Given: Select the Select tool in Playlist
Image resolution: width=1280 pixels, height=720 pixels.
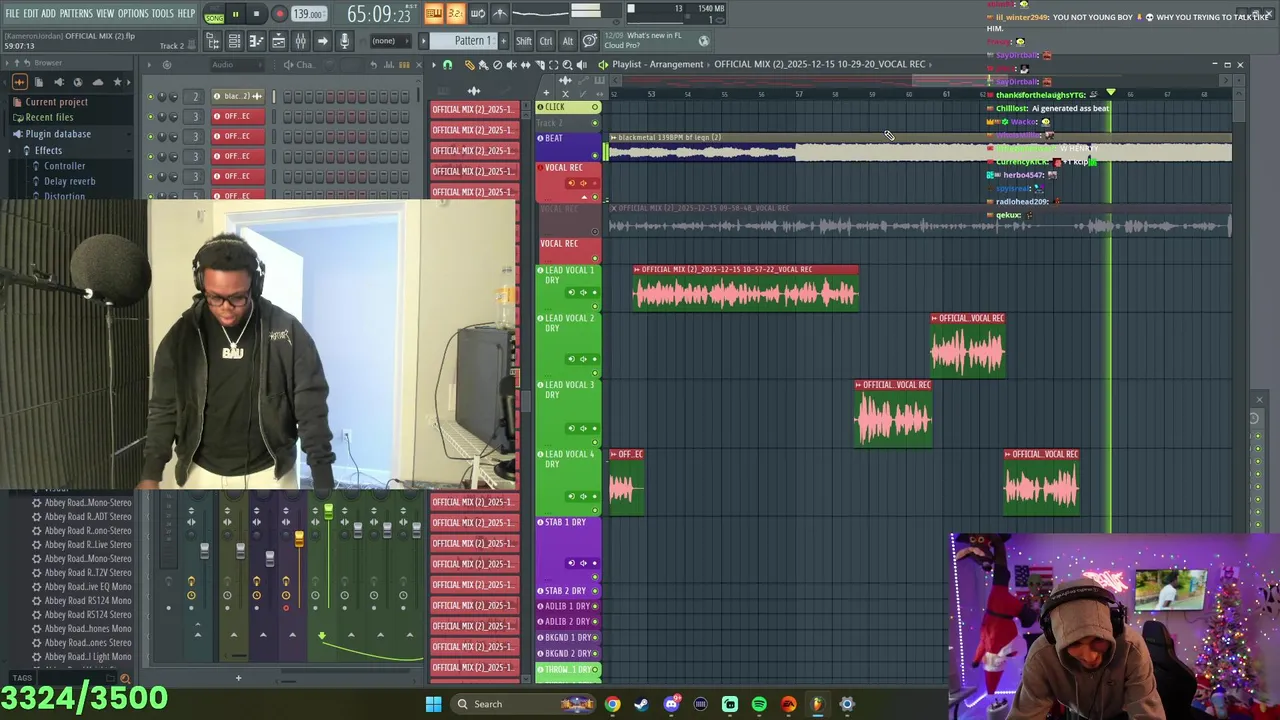Looking at the screenshot, I should pyautogui.click(x=553, y=64).
